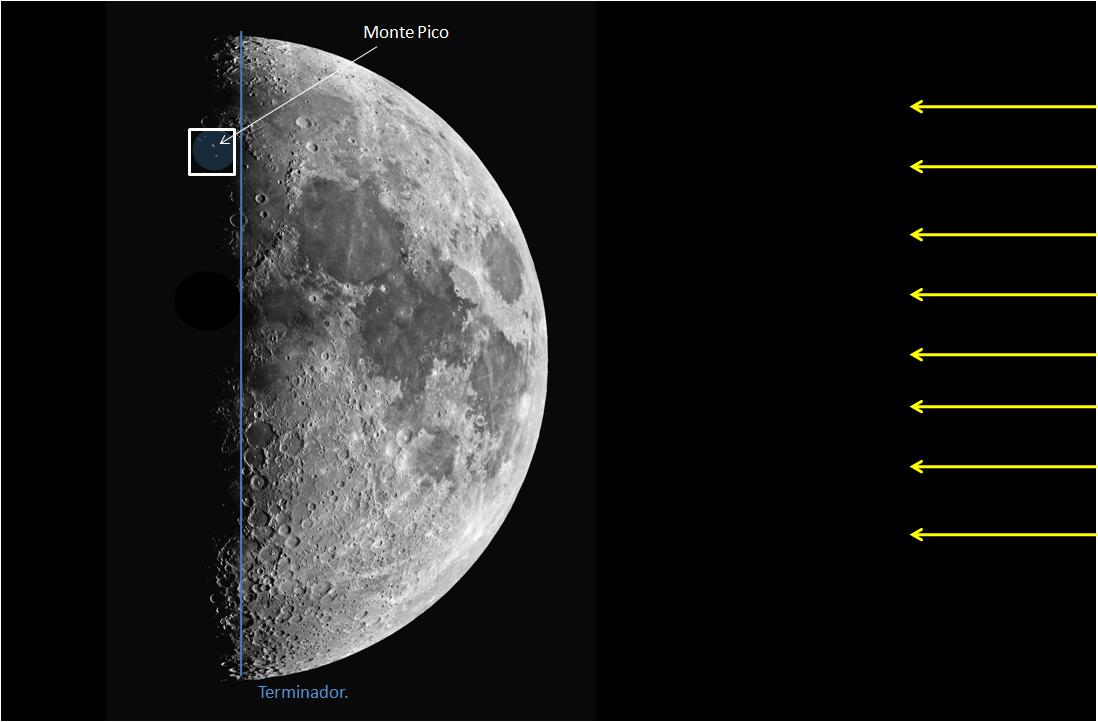Image resolution: width=1098 pixels, height=722 pixels.
Task: Click the fifth yellow arrow from top
Action: tap(1002, 355)
